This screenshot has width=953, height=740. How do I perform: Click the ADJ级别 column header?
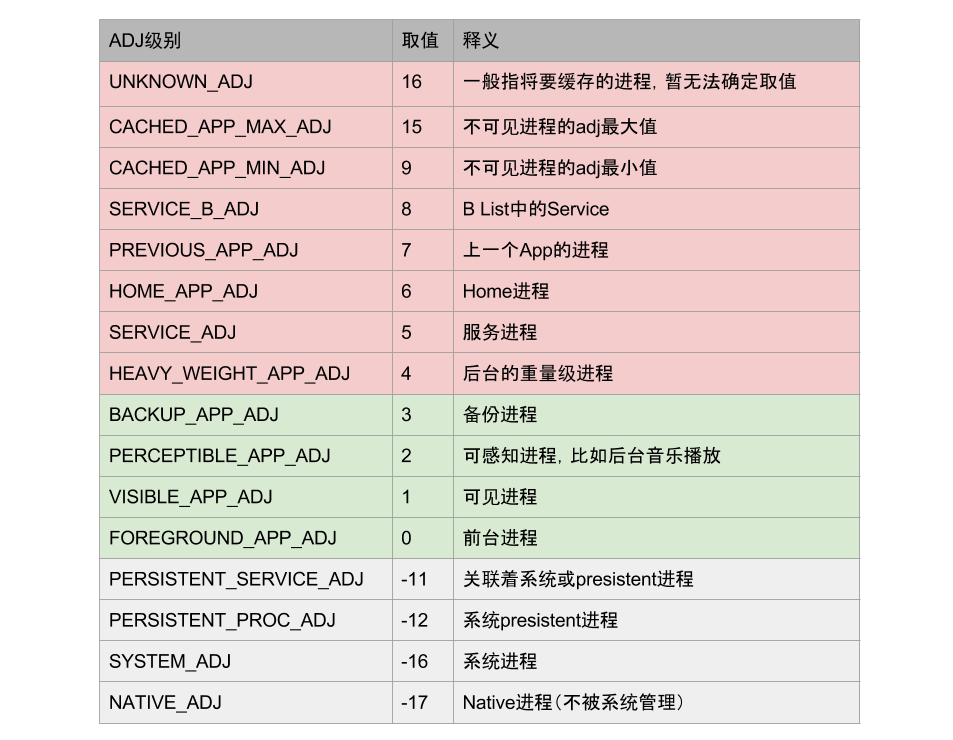pyautogui.click(x=140, y=40)
